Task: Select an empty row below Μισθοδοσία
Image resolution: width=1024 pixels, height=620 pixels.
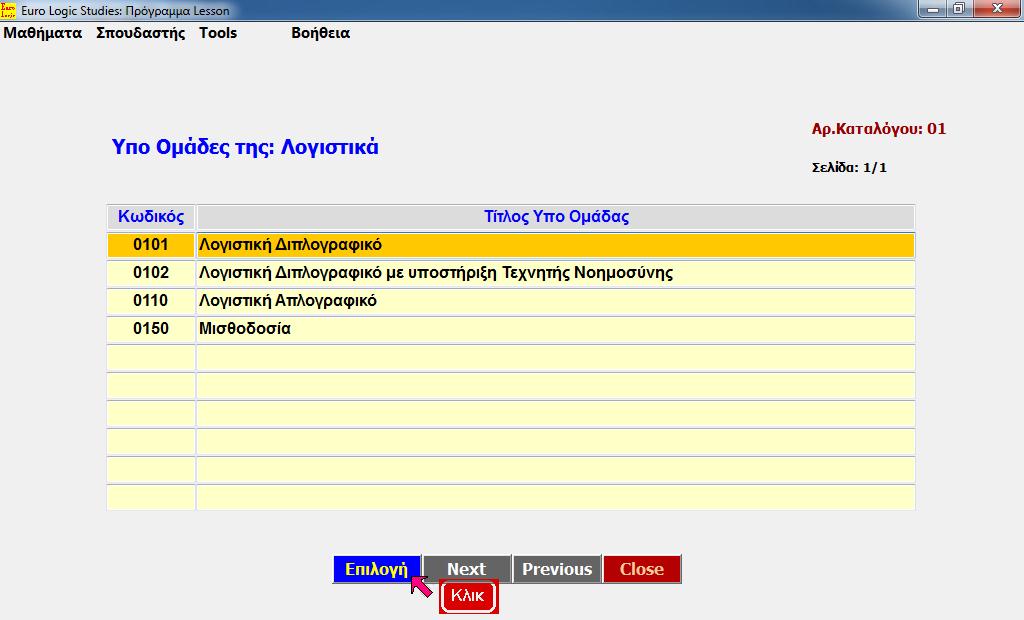Action: point(400,356)
